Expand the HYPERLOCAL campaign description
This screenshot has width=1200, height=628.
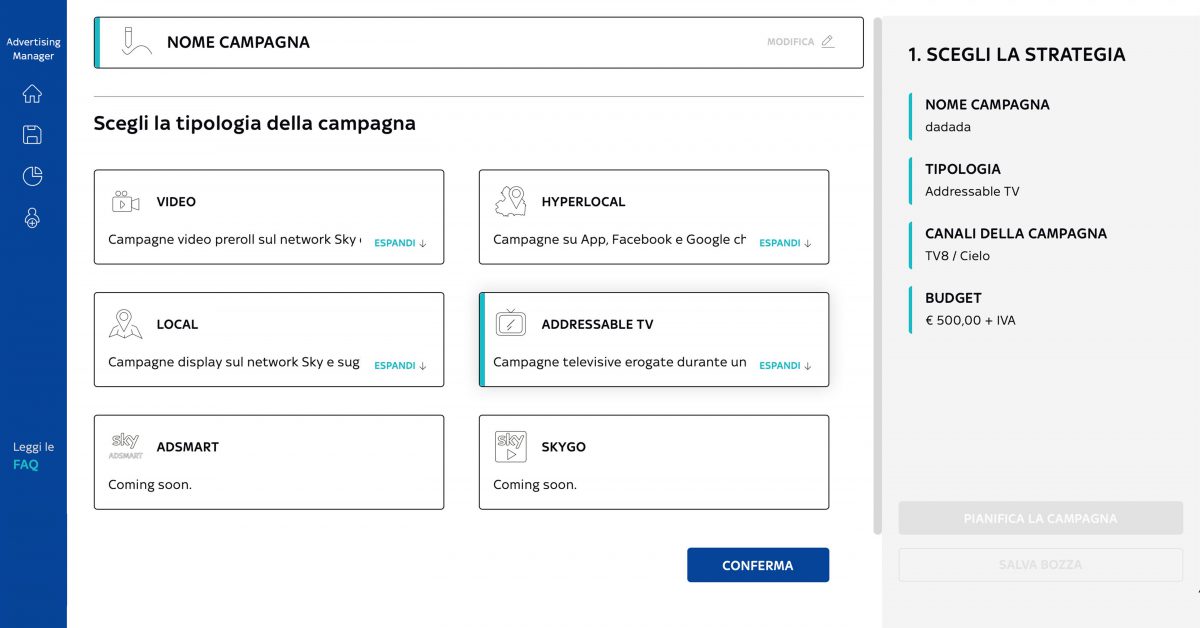pyautogui.click(x=785, y=243)
